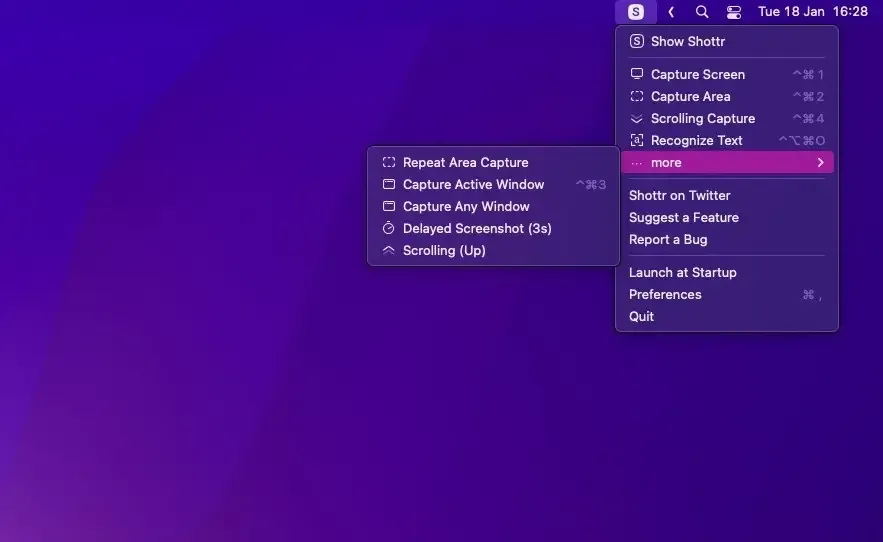The height and width of the screenshot is (542, 883).
Task: Open Spotlight search in the menu bar
Action: [x=702, y=12]
